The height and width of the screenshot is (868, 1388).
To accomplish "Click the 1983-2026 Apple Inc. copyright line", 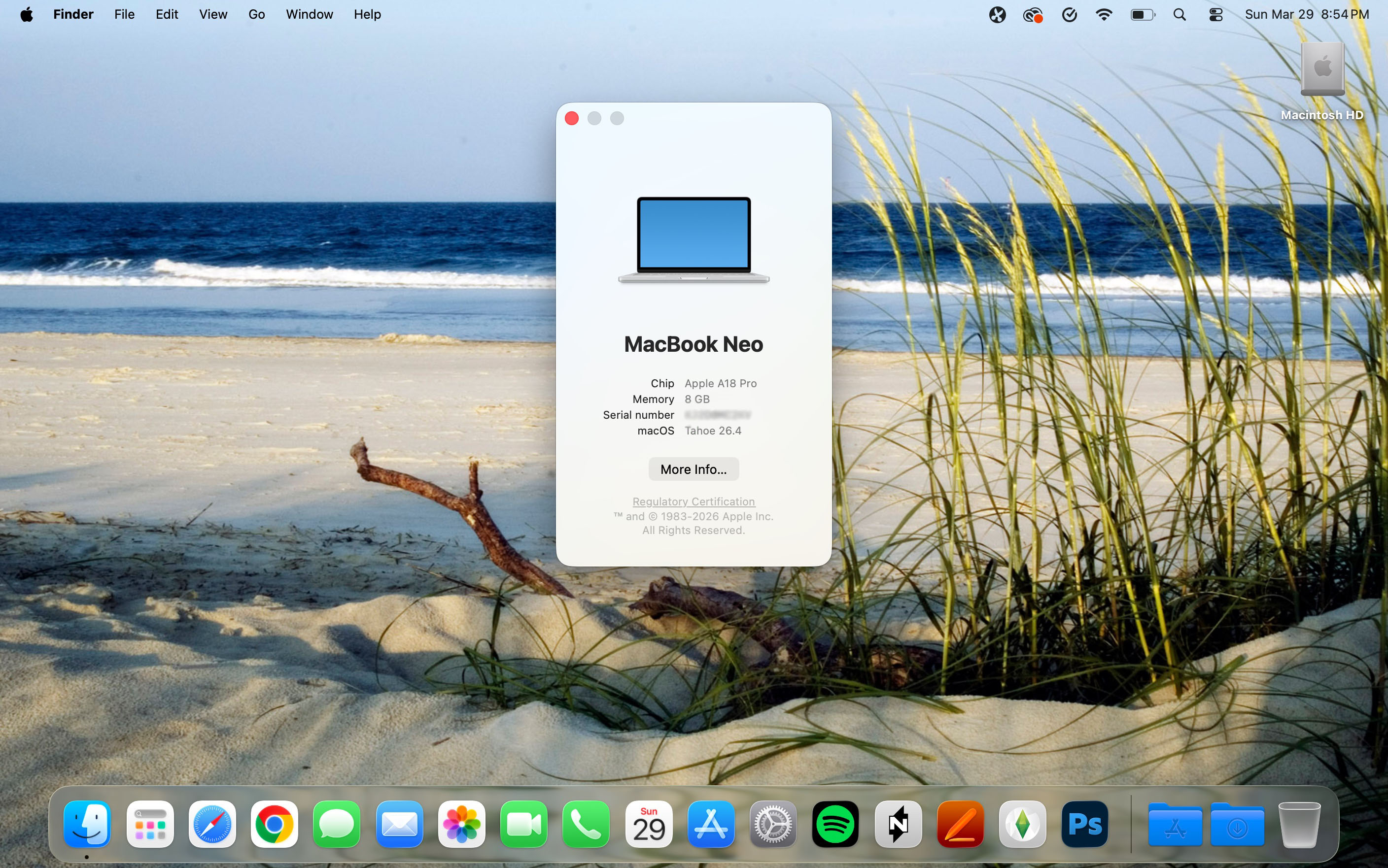I will click(694, 516).
